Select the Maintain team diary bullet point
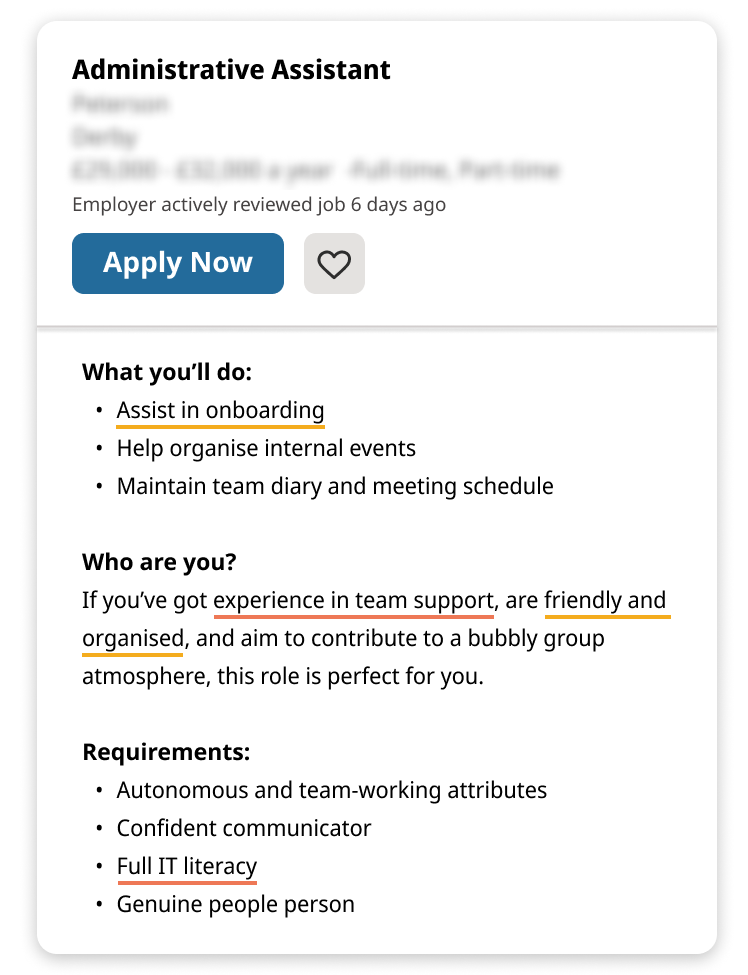Screen dimensions: 748x975 click(x=335, y=486)
